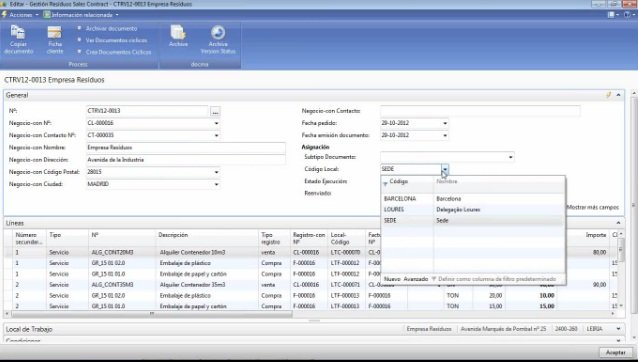This screenshot has height=362, width=638.
Task: Click the pin icon in General header
Action: [x=609, y=95]
